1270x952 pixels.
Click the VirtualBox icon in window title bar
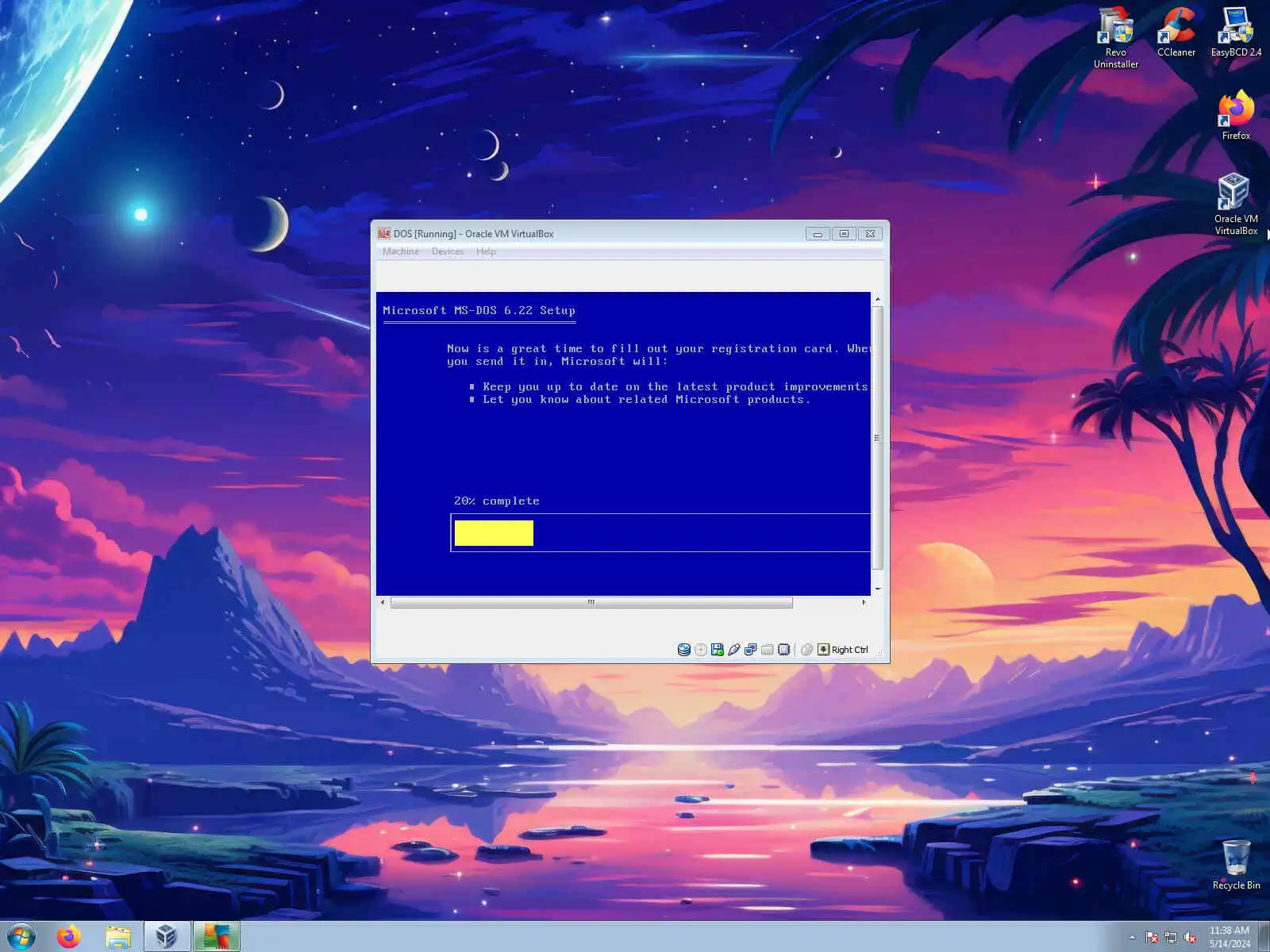pos(384,233)
